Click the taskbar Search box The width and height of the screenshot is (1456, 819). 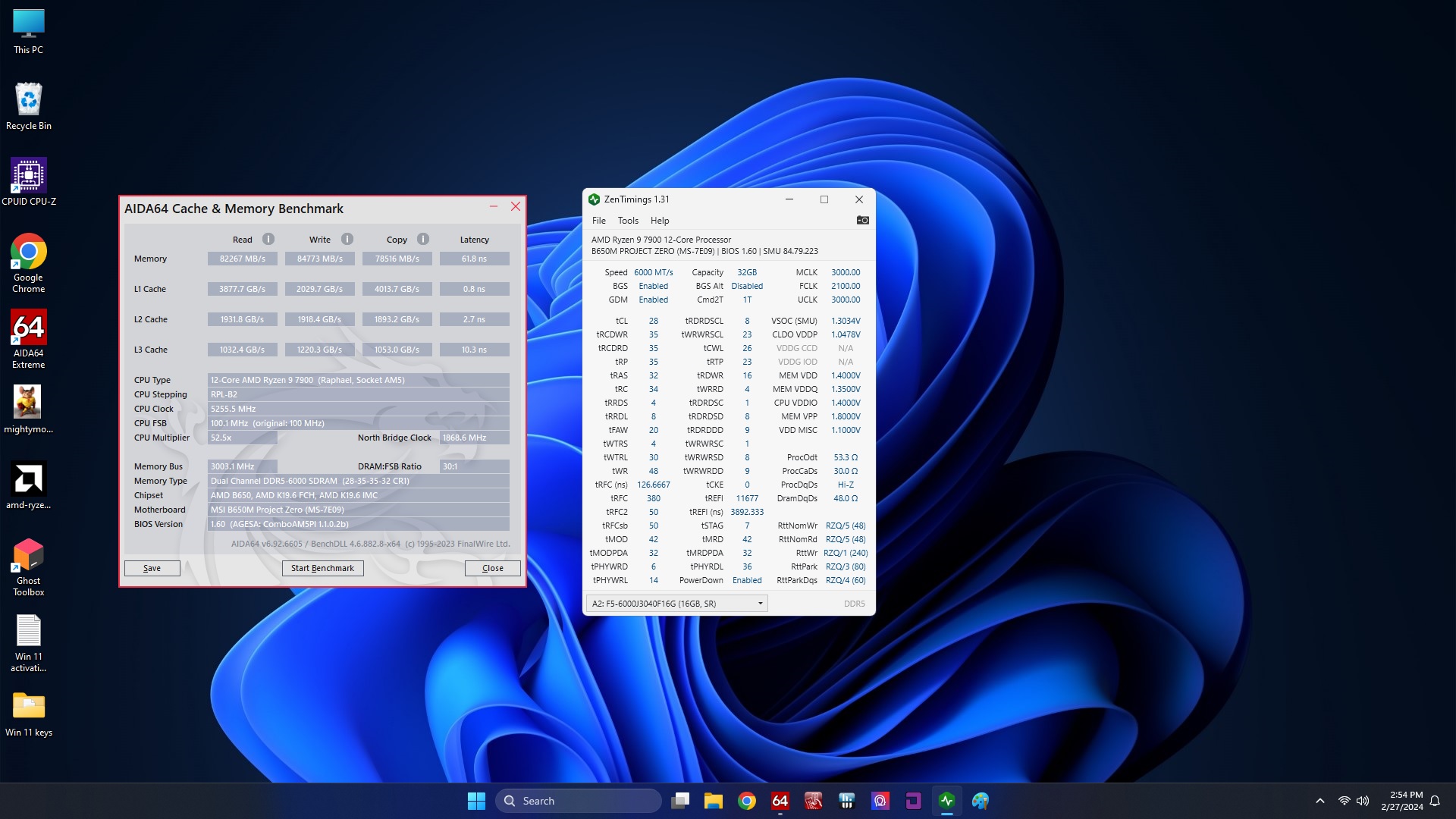pyautogui.click(x=579, y=801)
